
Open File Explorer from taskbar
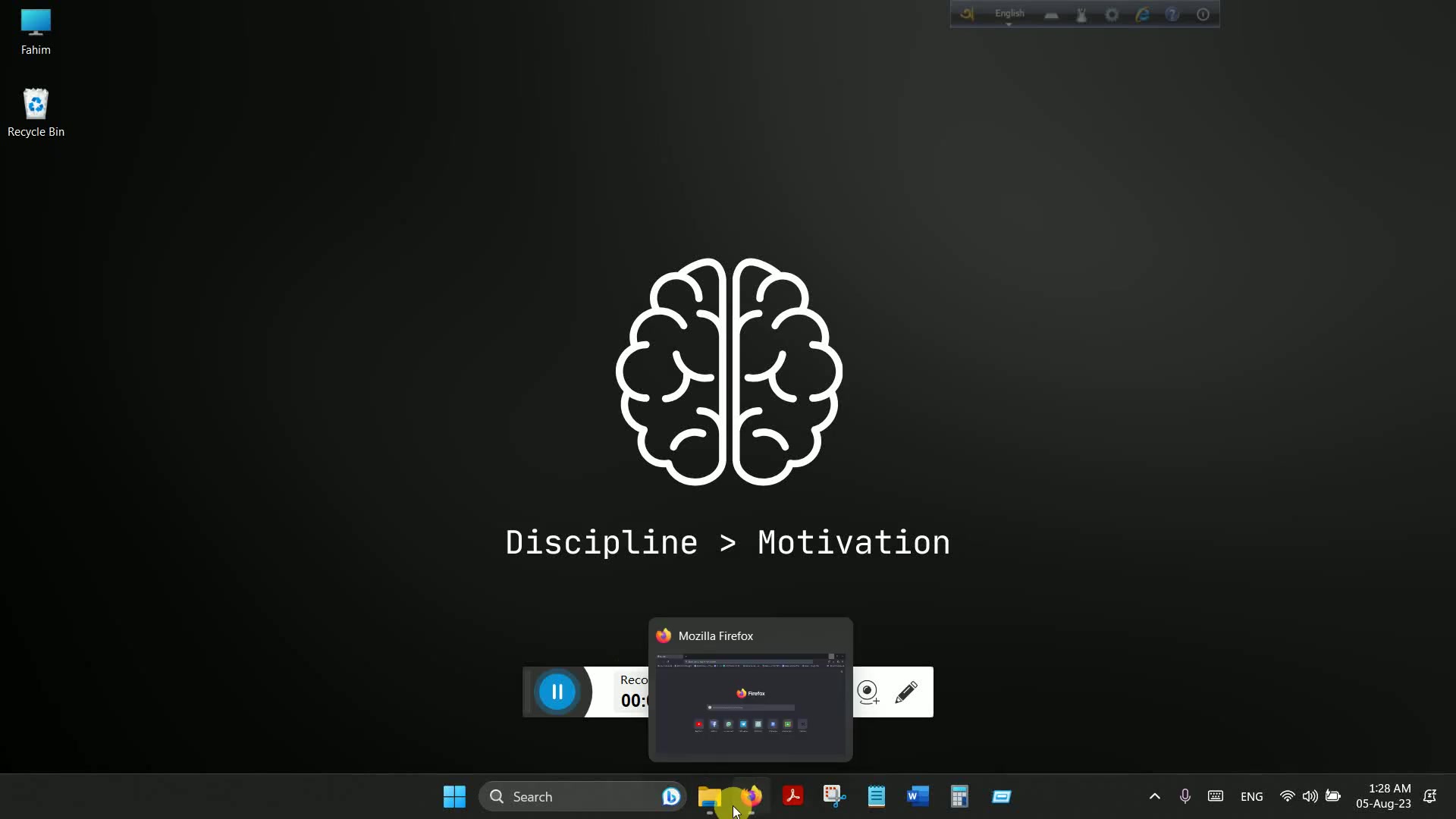pyautogui.click(x=710, y=796)
